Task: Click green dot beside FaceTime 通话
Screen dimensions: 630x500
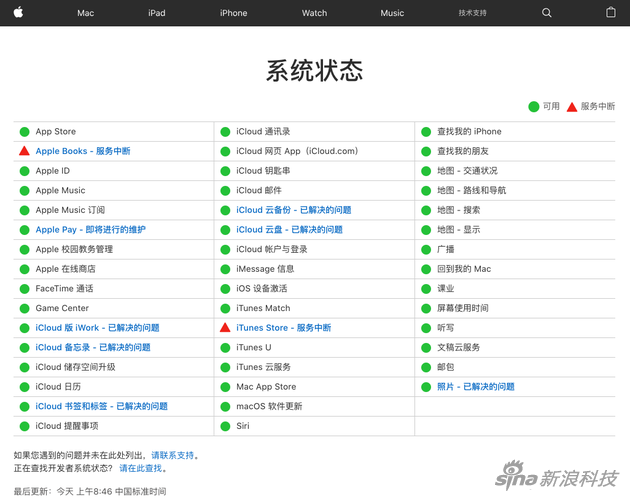Action: tap(25, 289)
